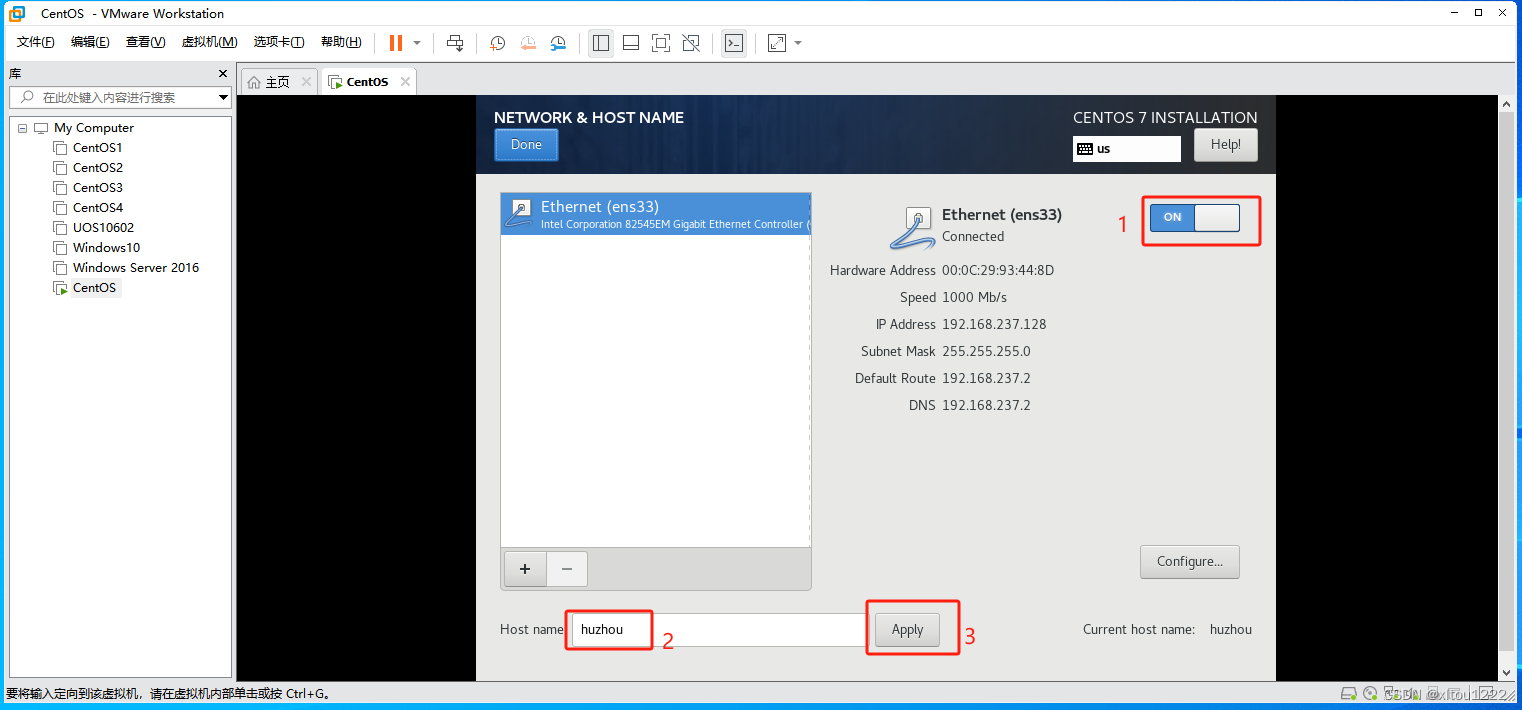Viewport: 1522px width, 710px height.
Task: Toggle the thumbnail bar layout icon
Action: tap(631, 43)
